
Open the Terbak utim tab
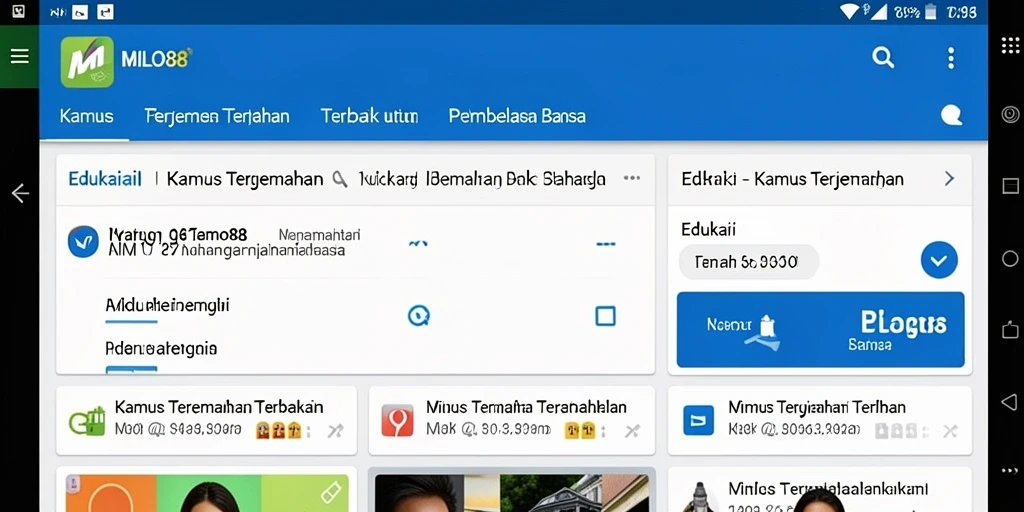pyautogui.click(x=369, y=116)
